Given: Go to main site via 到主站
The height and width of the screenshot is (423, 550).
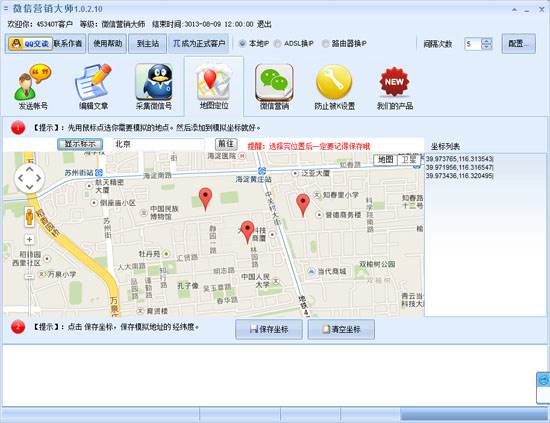Looking at the screenshot, I should 147,43.
